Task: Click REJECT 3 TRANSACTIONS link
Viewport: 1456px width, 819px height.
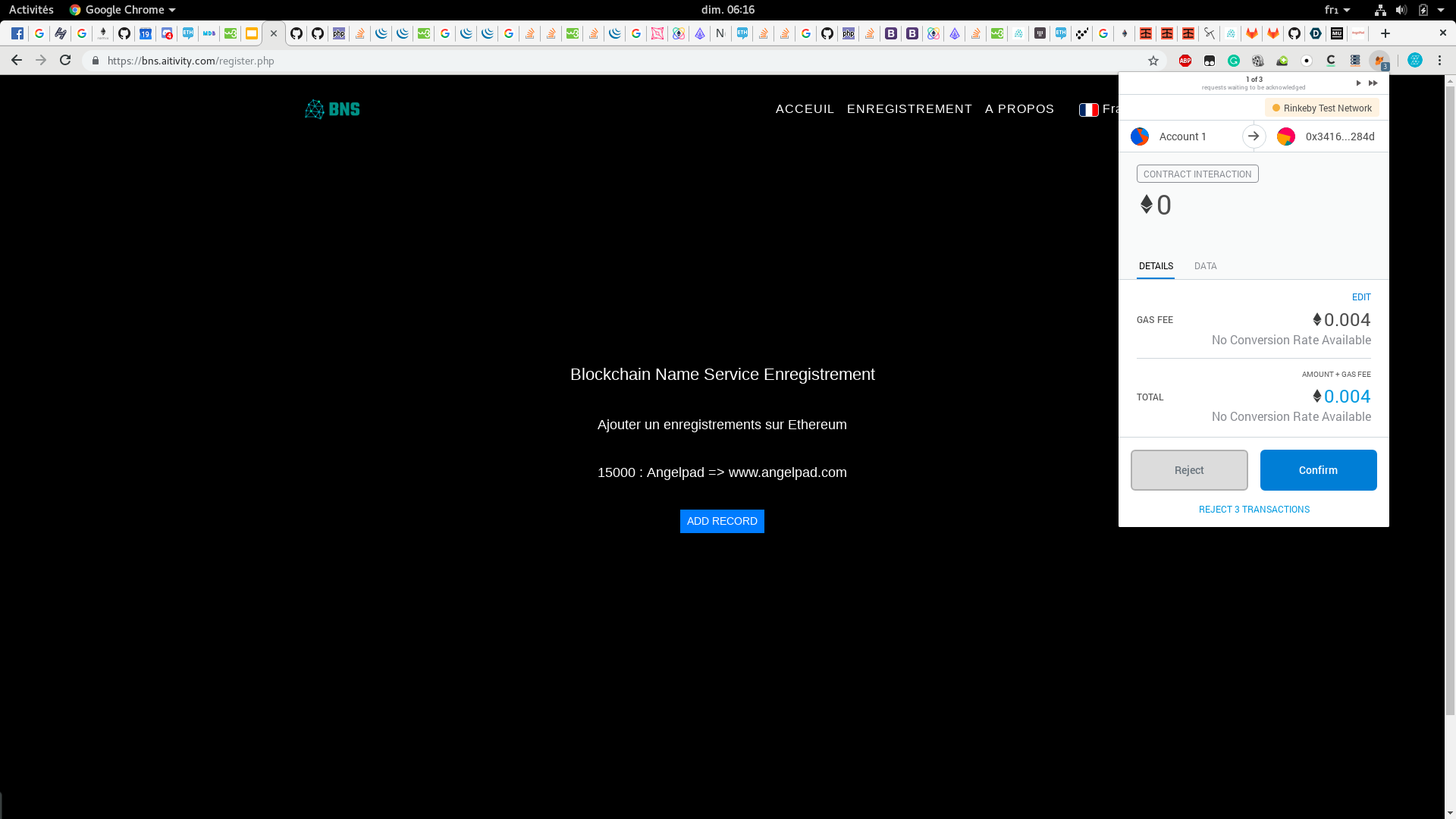Action: tap(1254, 510)
